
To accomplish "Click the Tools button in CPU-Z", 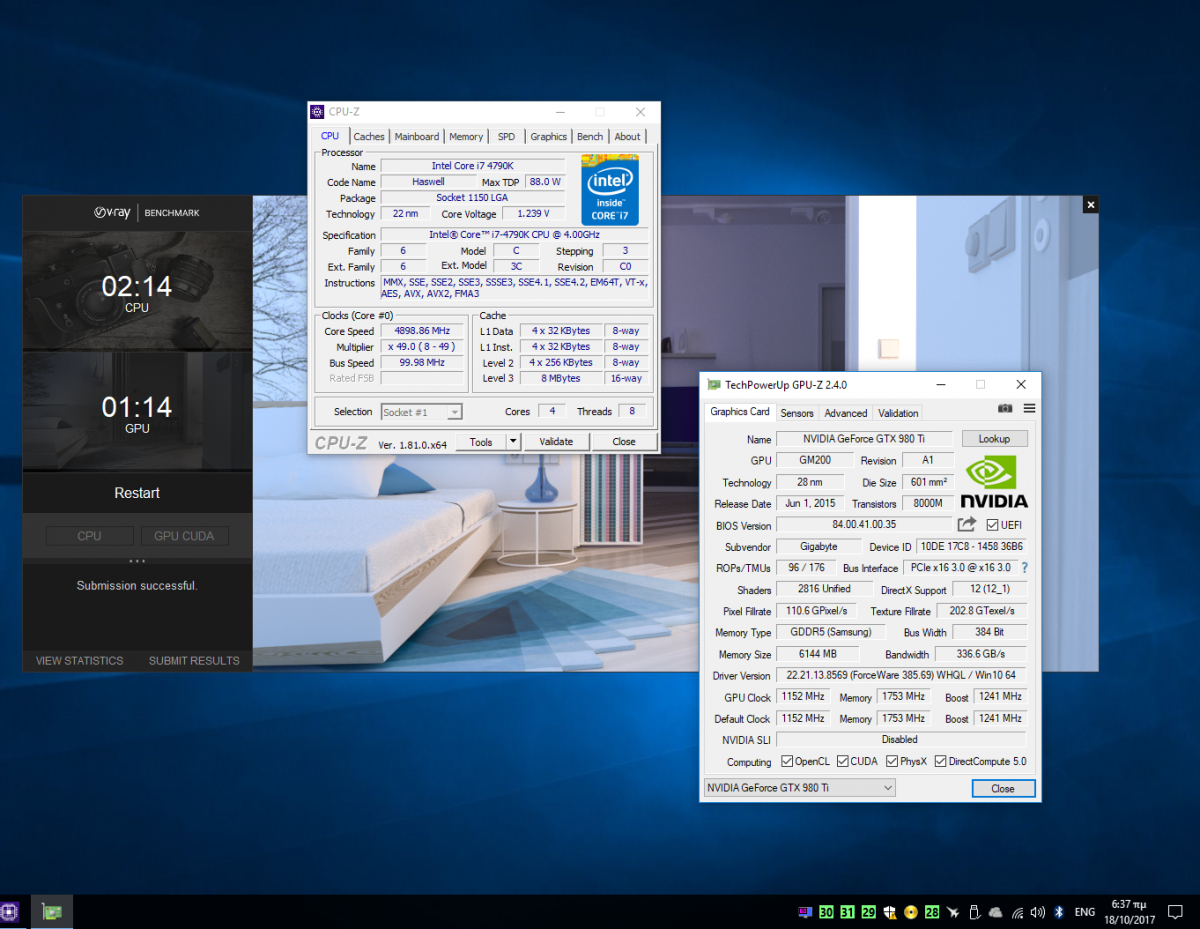I will coord(481,441).
